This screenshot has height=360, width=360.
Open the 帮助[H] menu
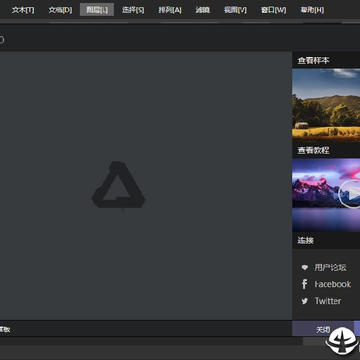pyautogui.click(x=312, y=10)
